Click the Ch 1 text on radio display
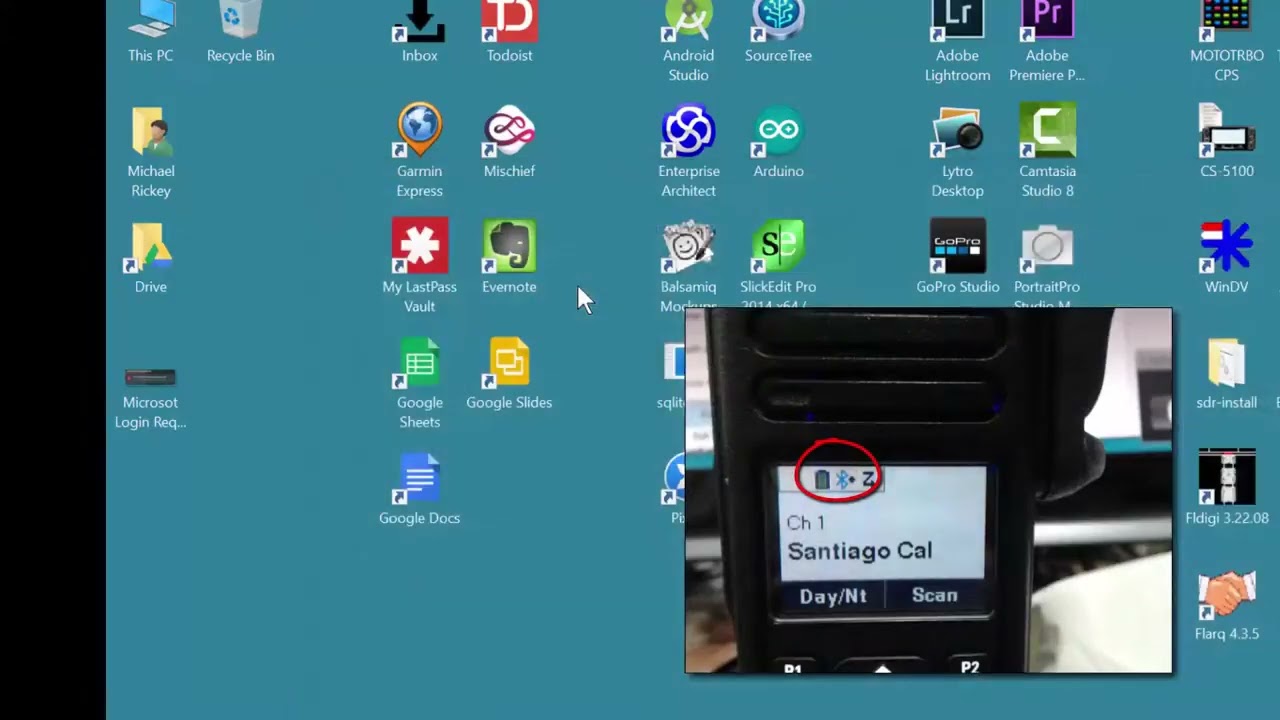Viewport: 1280px width, 720px height. tap(806, 522)
